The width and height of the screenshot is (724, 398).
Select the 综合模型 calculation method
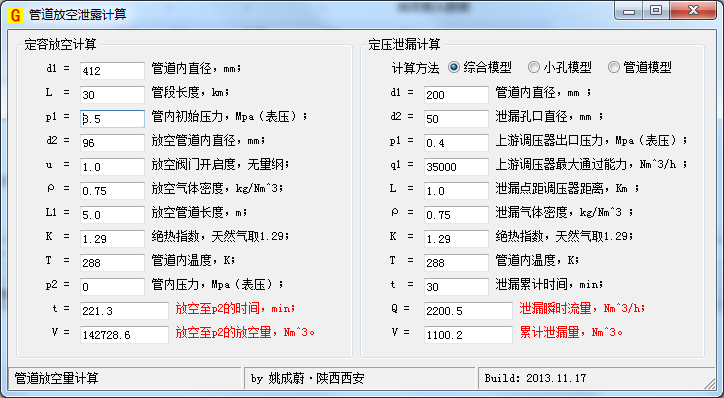[480, 67]
